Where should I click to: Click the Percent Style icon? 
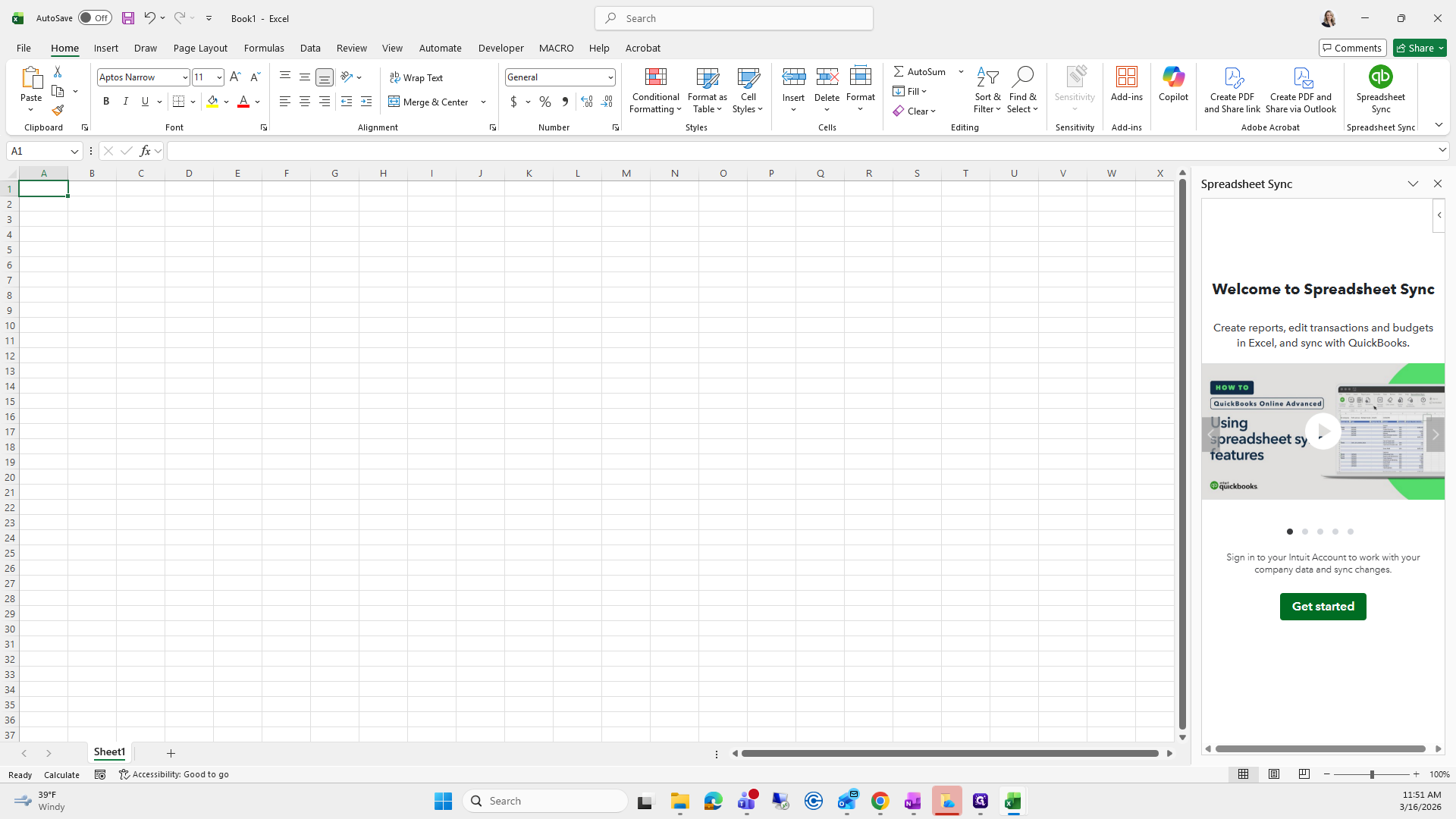click(x=545, y=102)
